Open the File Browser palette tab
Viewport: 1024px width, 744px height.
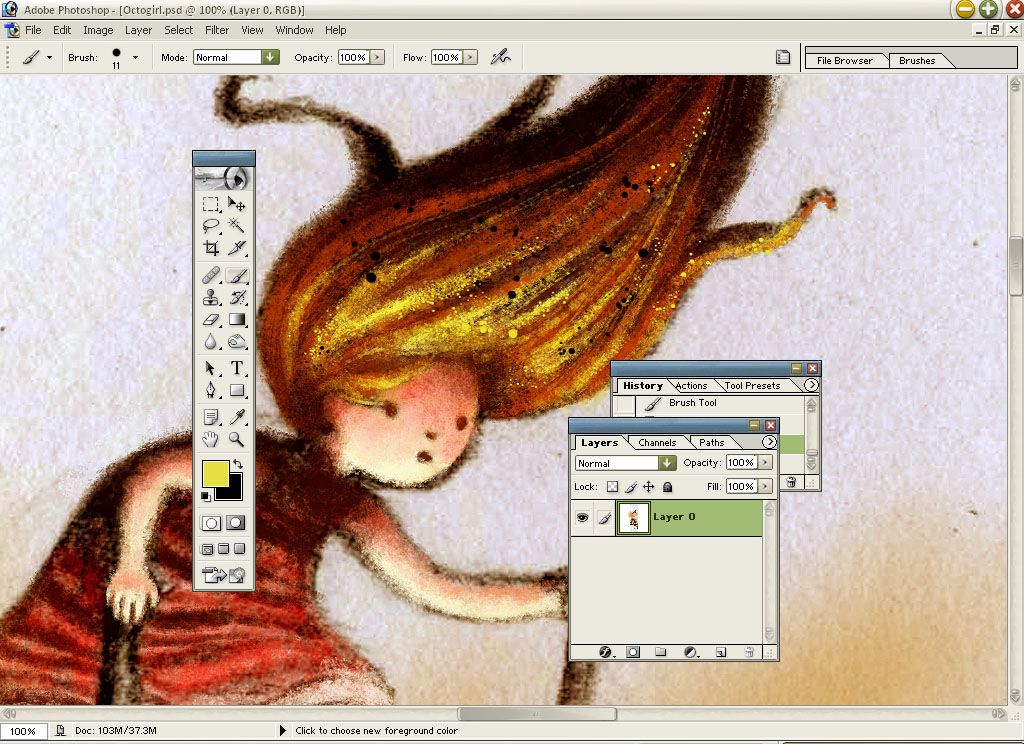[x=844, y=61]
